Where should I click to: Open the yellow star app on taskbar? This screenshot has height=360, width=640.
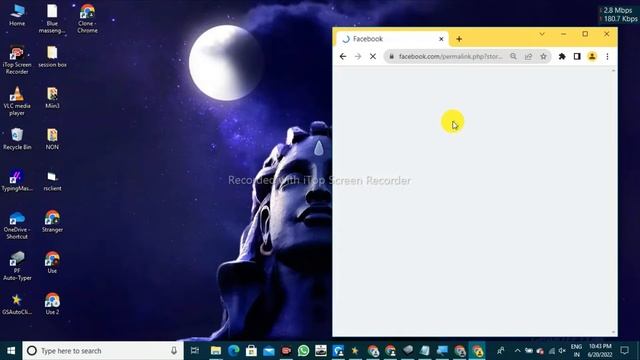click(x=355, y=351)
